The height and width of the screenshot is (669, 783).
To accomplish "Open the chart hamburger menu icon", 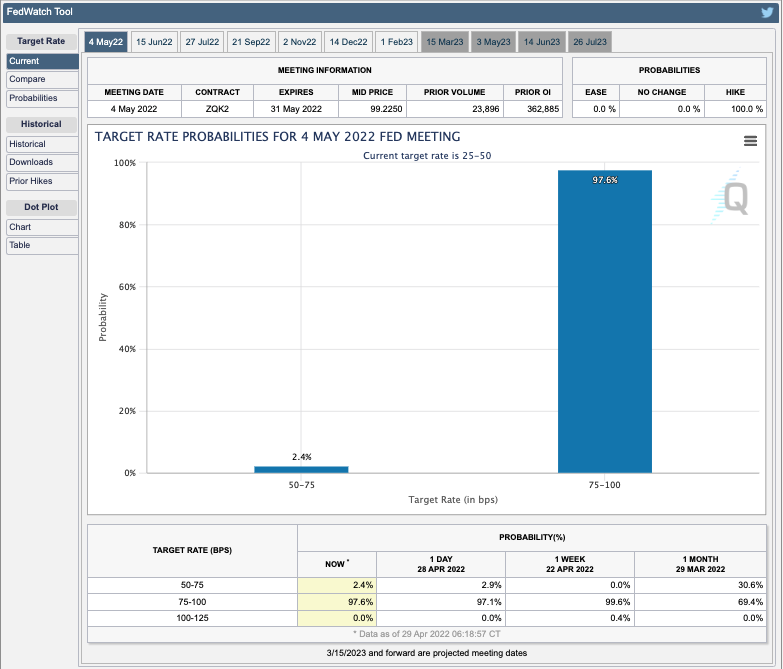I will click(x=750, y=141).
